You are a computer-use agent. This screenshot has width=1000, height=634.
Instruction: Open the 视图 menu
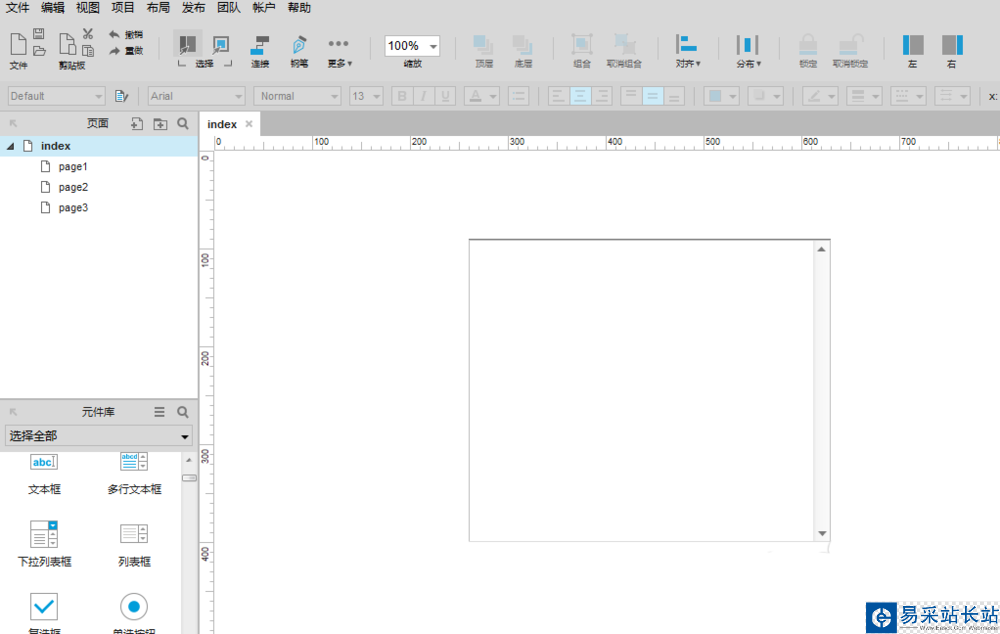pyautogui.click(x=88, y=8)
